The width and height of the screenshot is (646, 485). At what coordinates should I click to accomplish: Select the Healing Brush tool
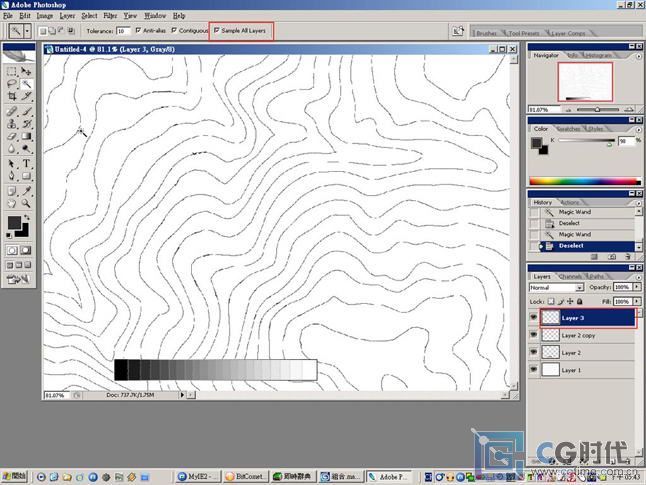click(12, 111)
